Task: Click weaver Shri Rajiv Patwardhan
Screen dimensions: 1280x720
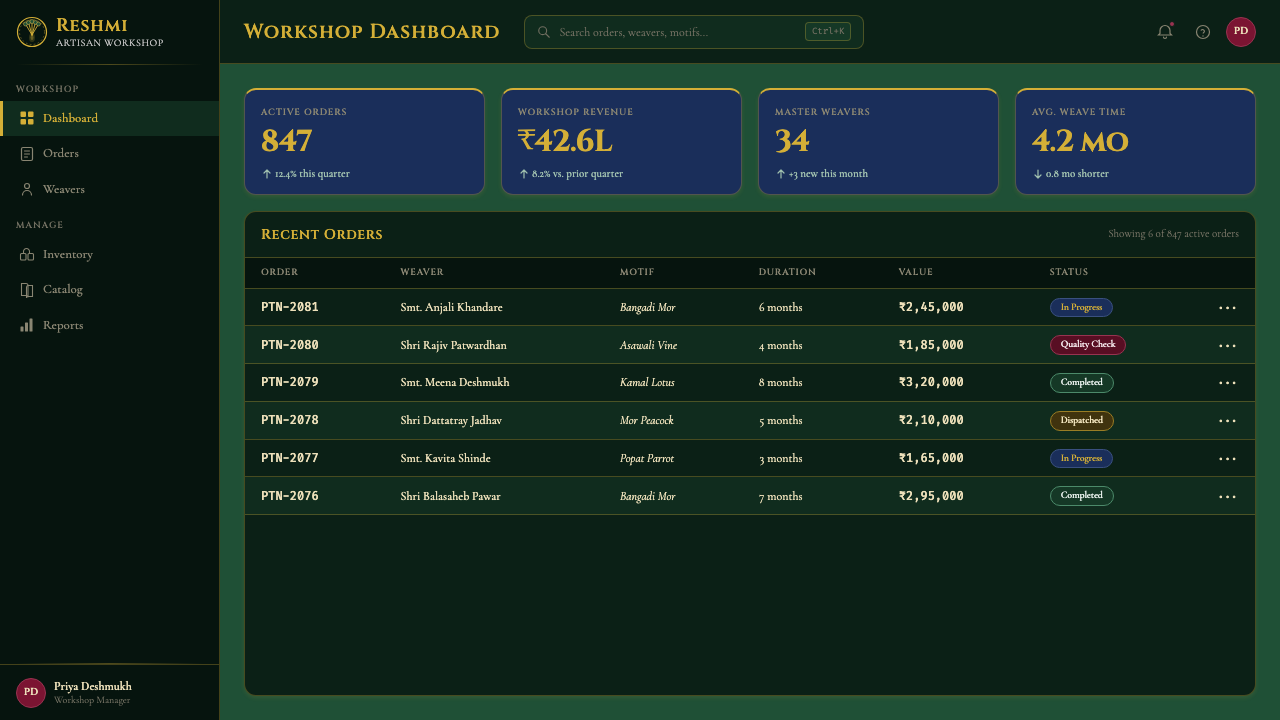Action: (454, 346)
